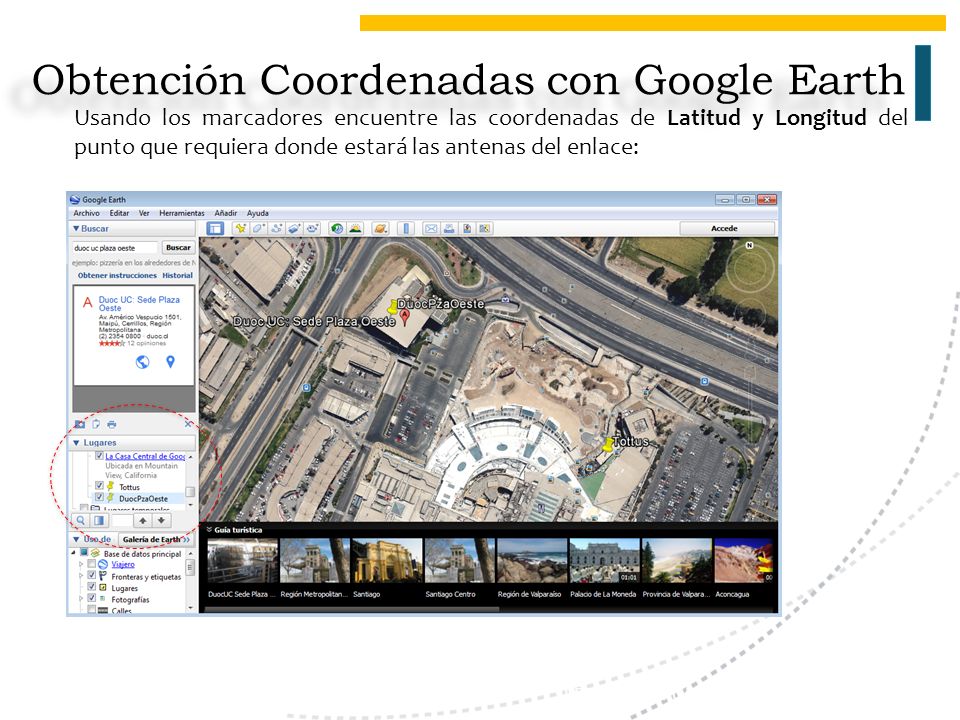Click the red A marker on the map
960x720 pixels.
click(405, 317)
